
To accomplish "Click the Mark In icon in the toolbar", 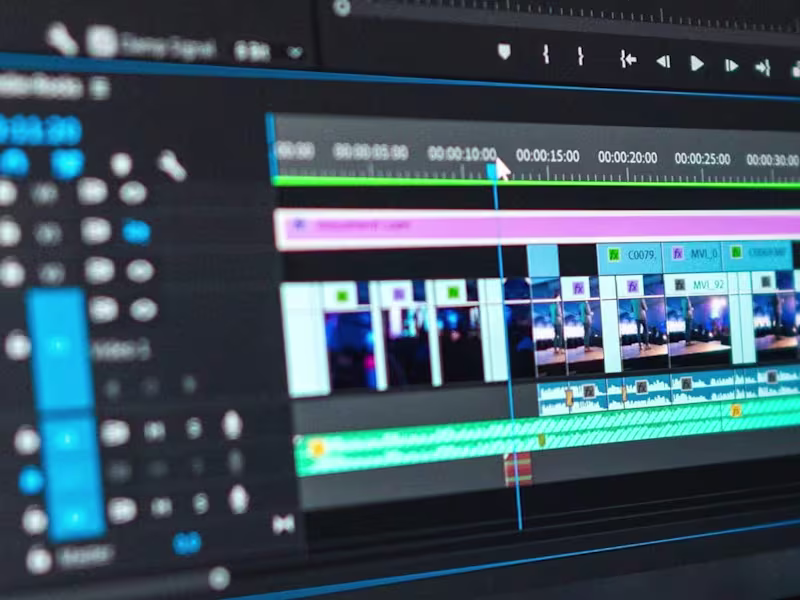I will tap(546, 53).
